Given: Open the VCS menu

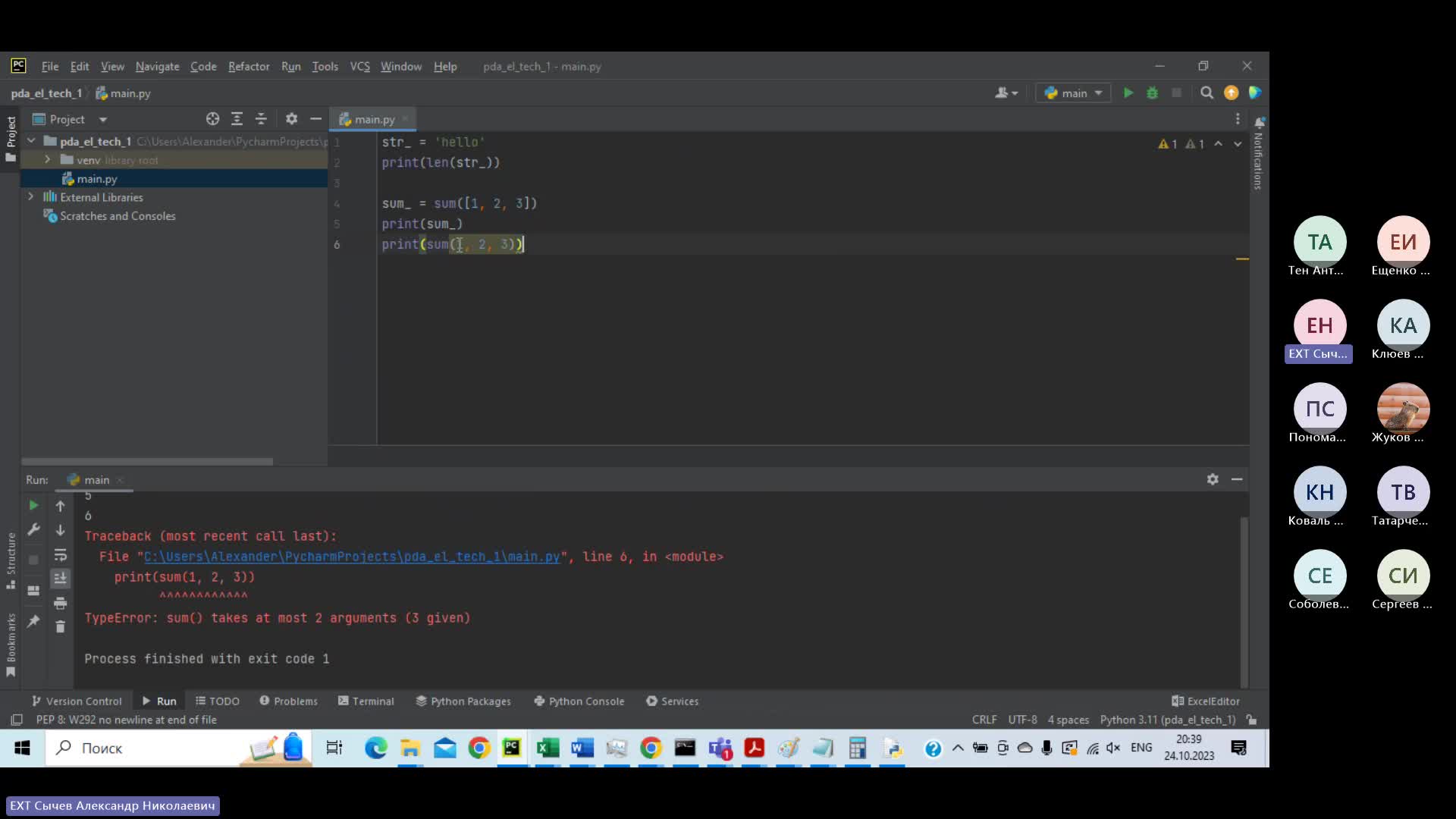Looking at the screenshot, I should point(359,66).
